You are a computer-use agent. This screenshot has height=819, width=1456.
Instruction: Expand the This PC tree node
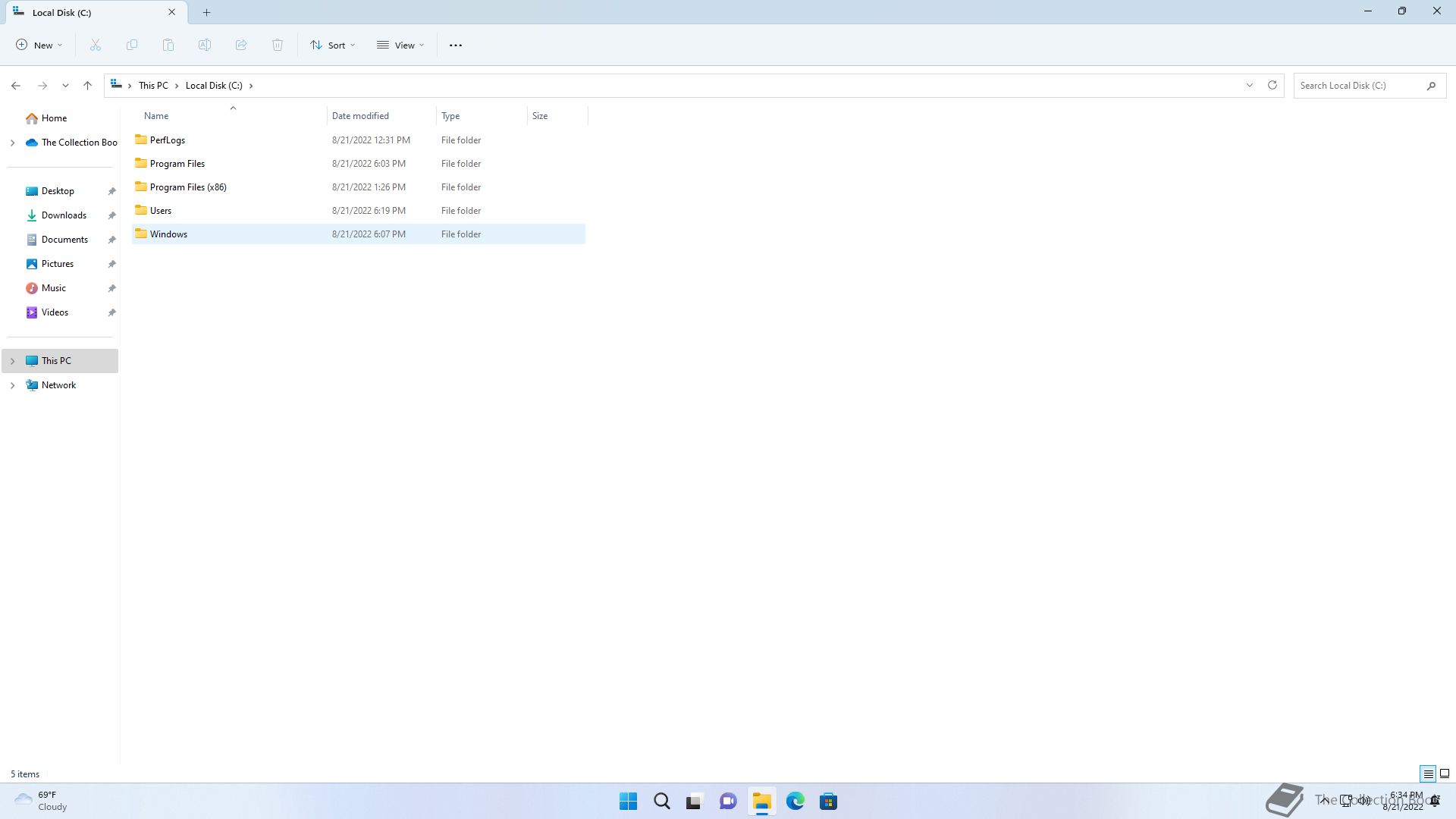coord(12,361)
